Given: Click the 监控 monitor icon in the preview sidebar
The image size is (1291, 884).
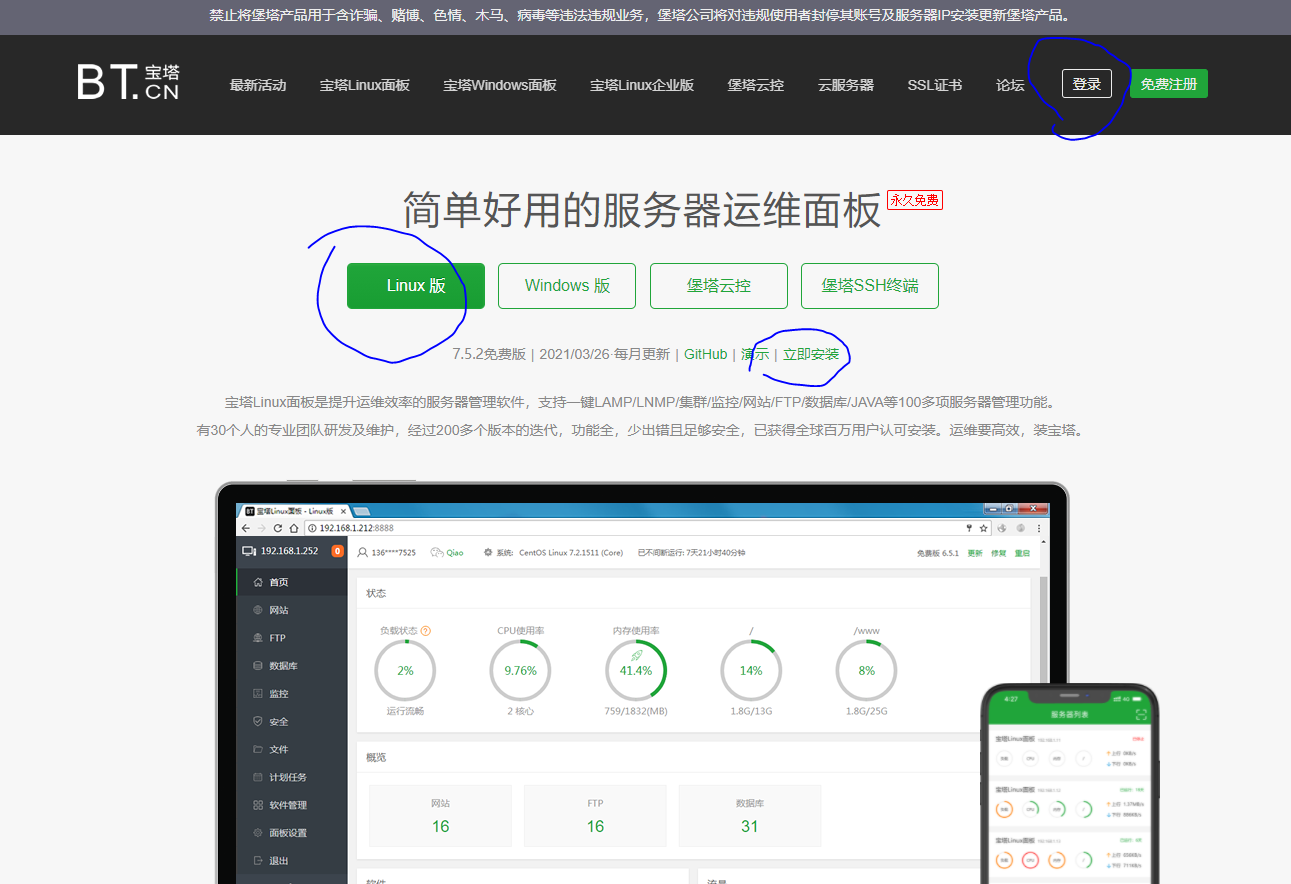Looking at the screenshot, I should coord(258,693).
